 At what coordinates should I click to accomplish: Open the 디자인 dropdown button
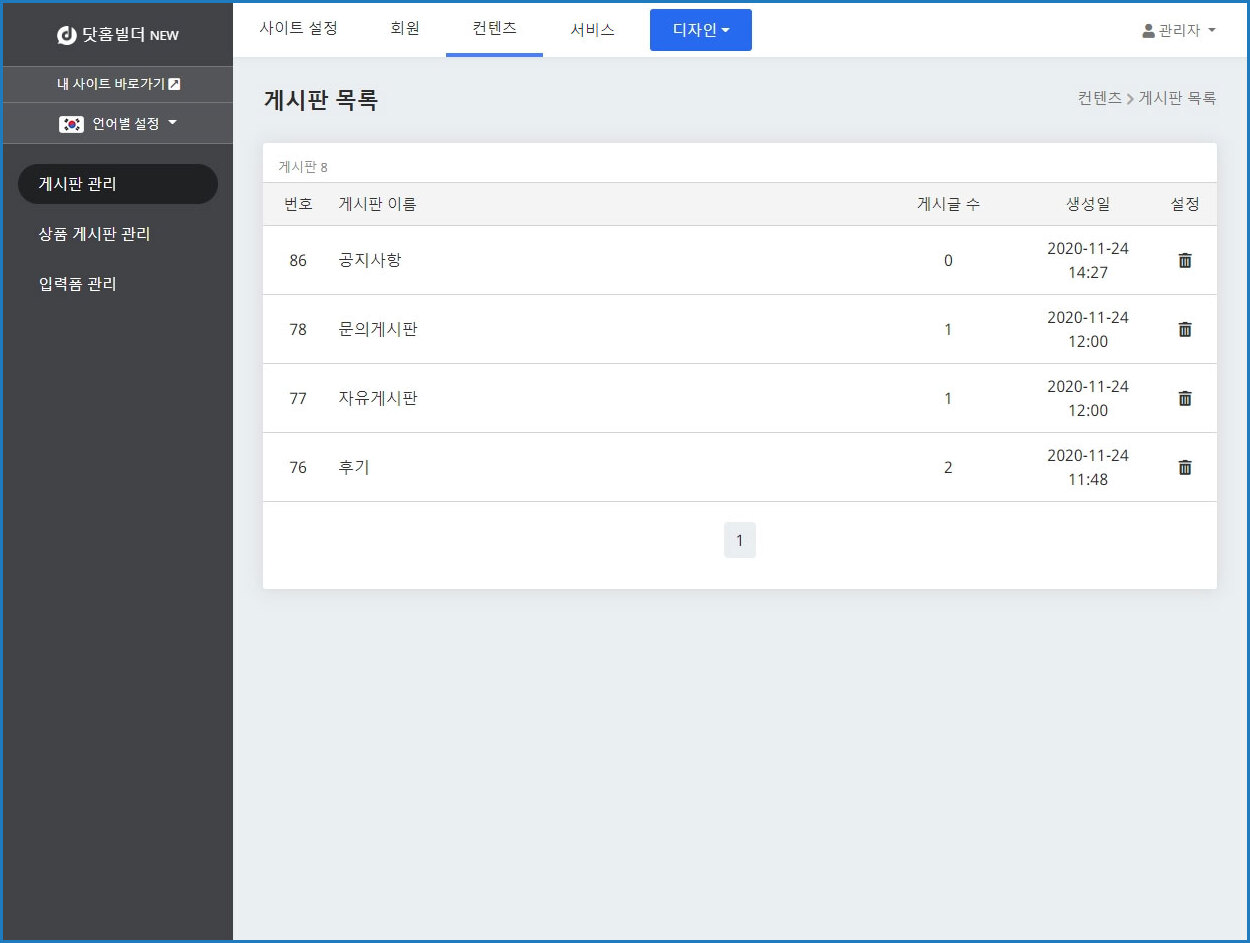click(x=700, y=30)
